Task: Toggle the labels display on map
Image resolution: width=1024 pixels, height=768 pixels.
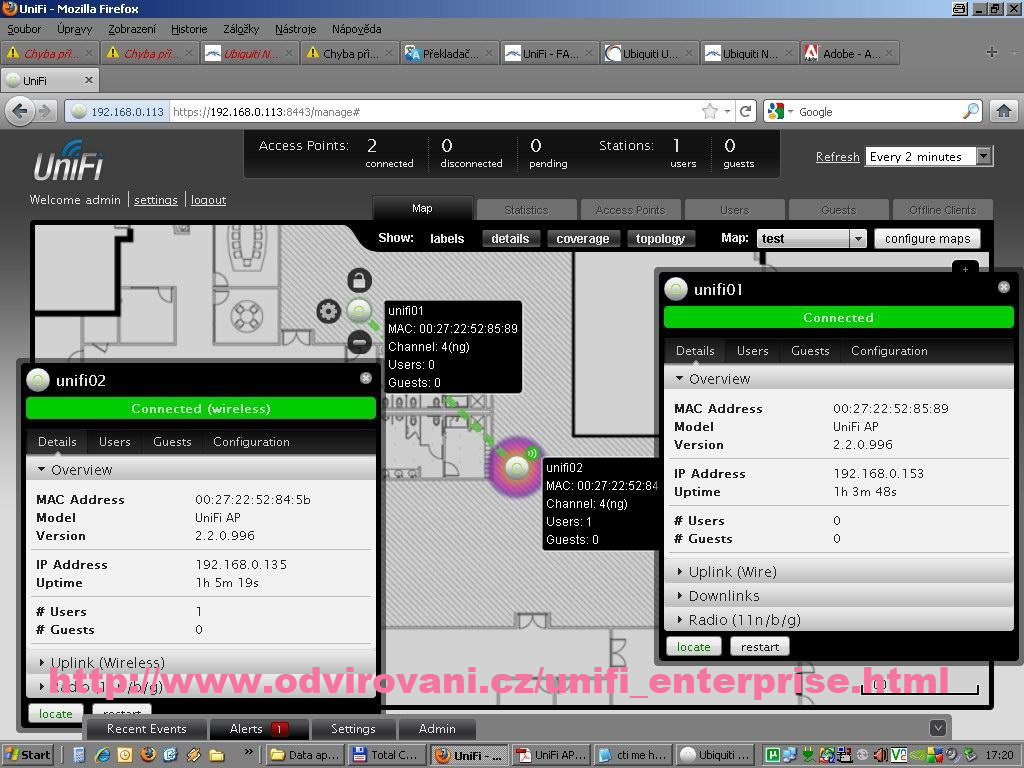Action: (x=447, y=239)
